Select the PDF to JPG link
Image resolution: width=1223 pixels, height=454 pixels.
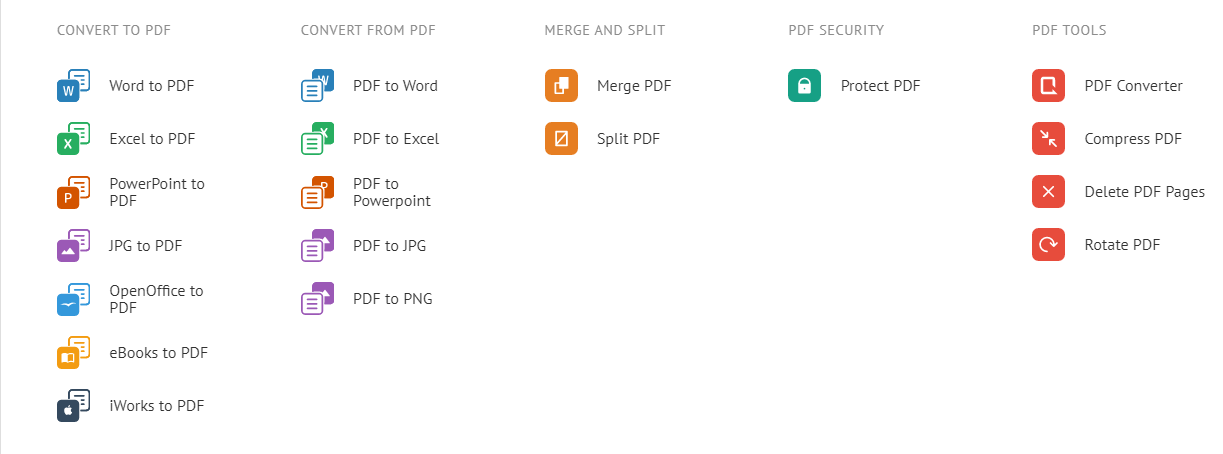point(389,246)
